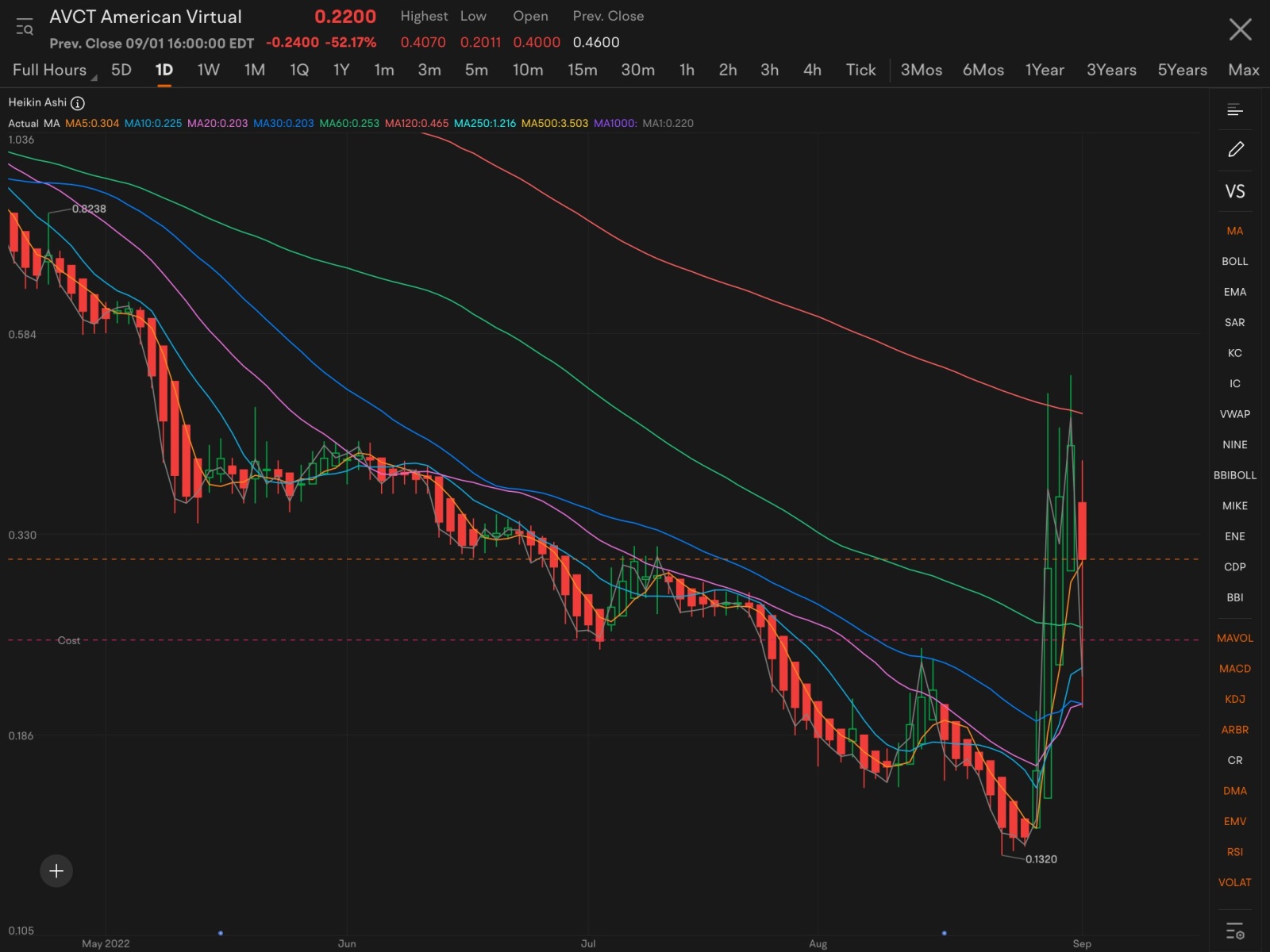Tap the Heikin Ashi label

coord(37,102)
